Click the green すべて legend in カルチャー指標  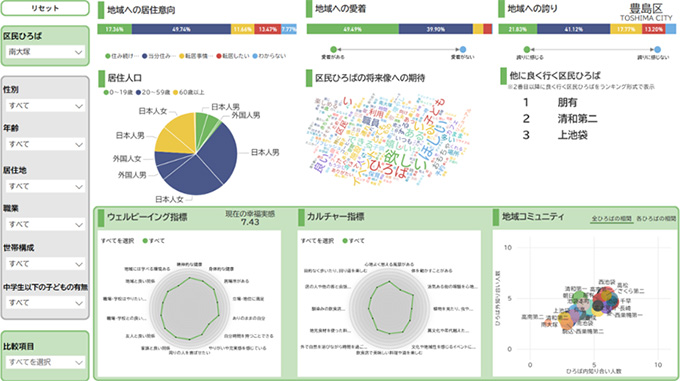(x=353, y=241)
